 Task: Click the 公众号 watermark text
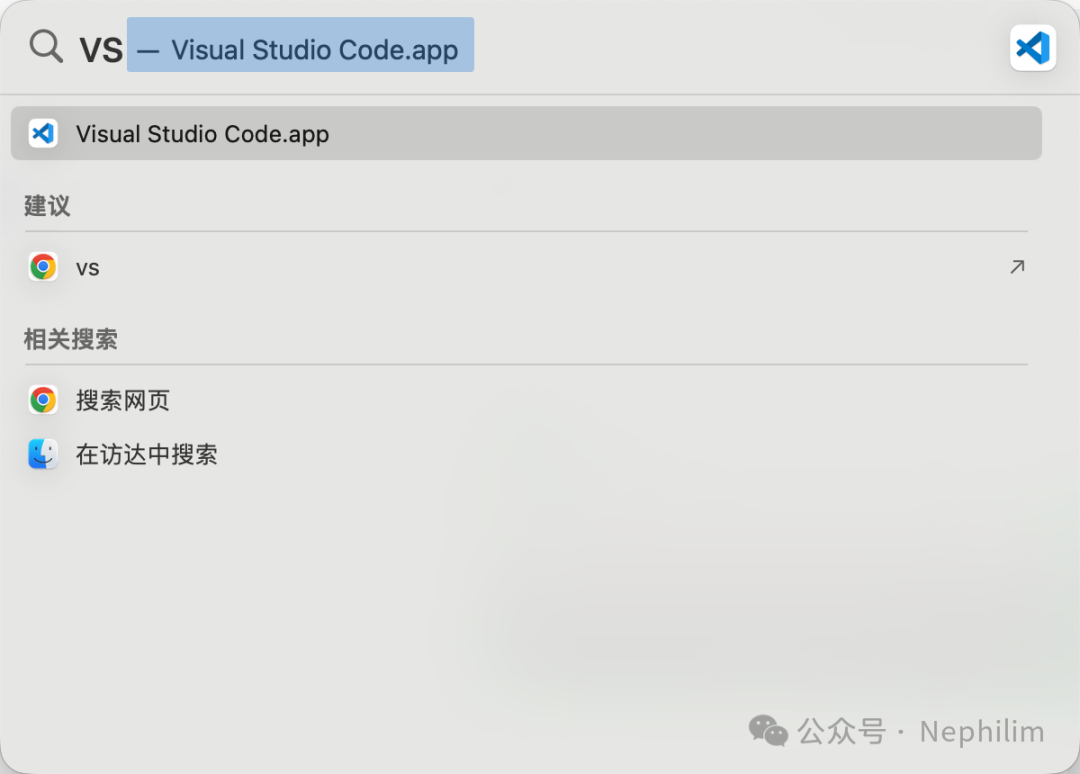pyautogui.click(x=841, y=731)
